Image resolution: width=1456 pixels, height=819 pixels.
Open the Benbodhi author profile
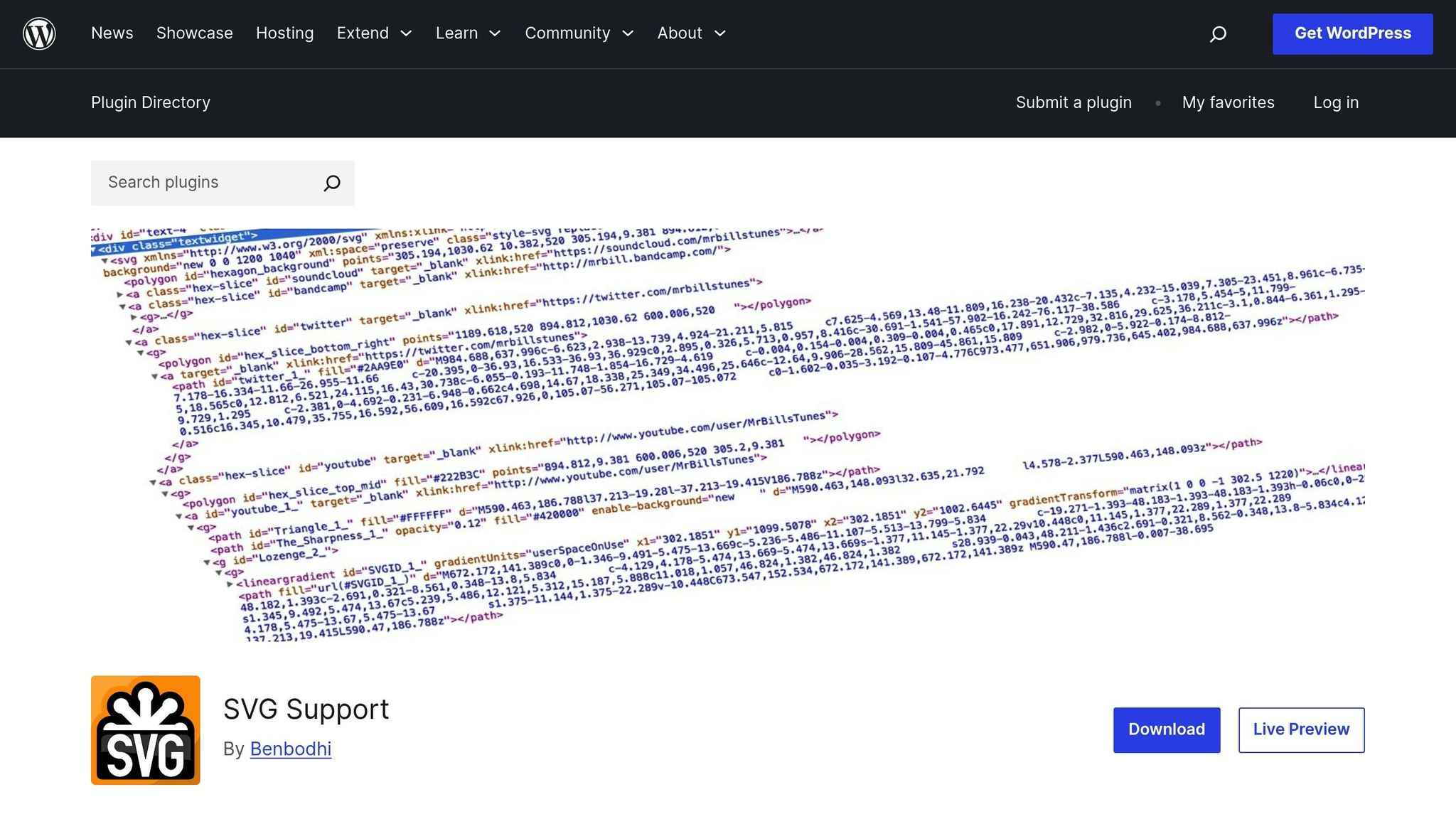point(290,749)
